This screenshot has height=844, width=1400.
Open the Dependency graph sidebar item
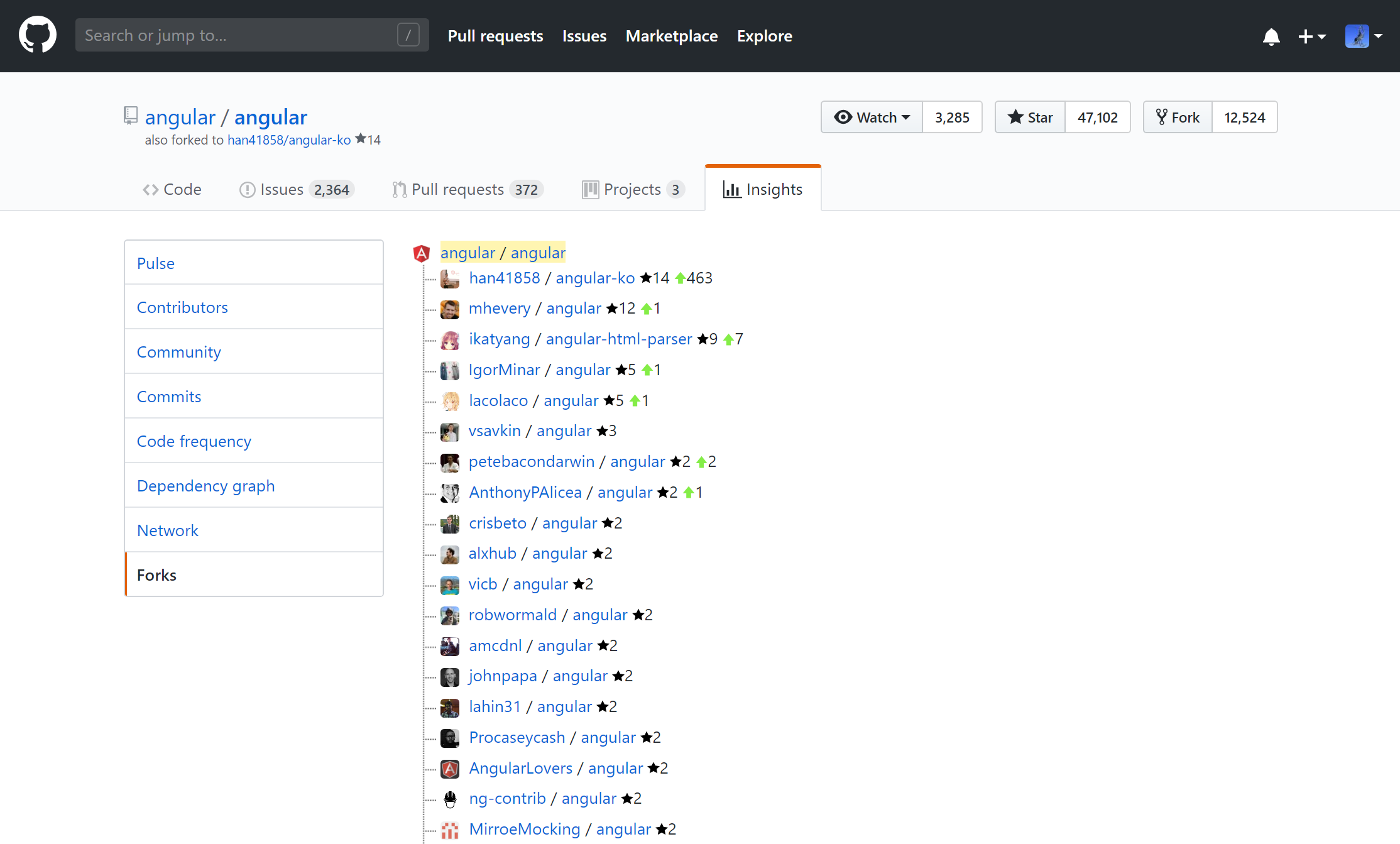tap(205, 486)
